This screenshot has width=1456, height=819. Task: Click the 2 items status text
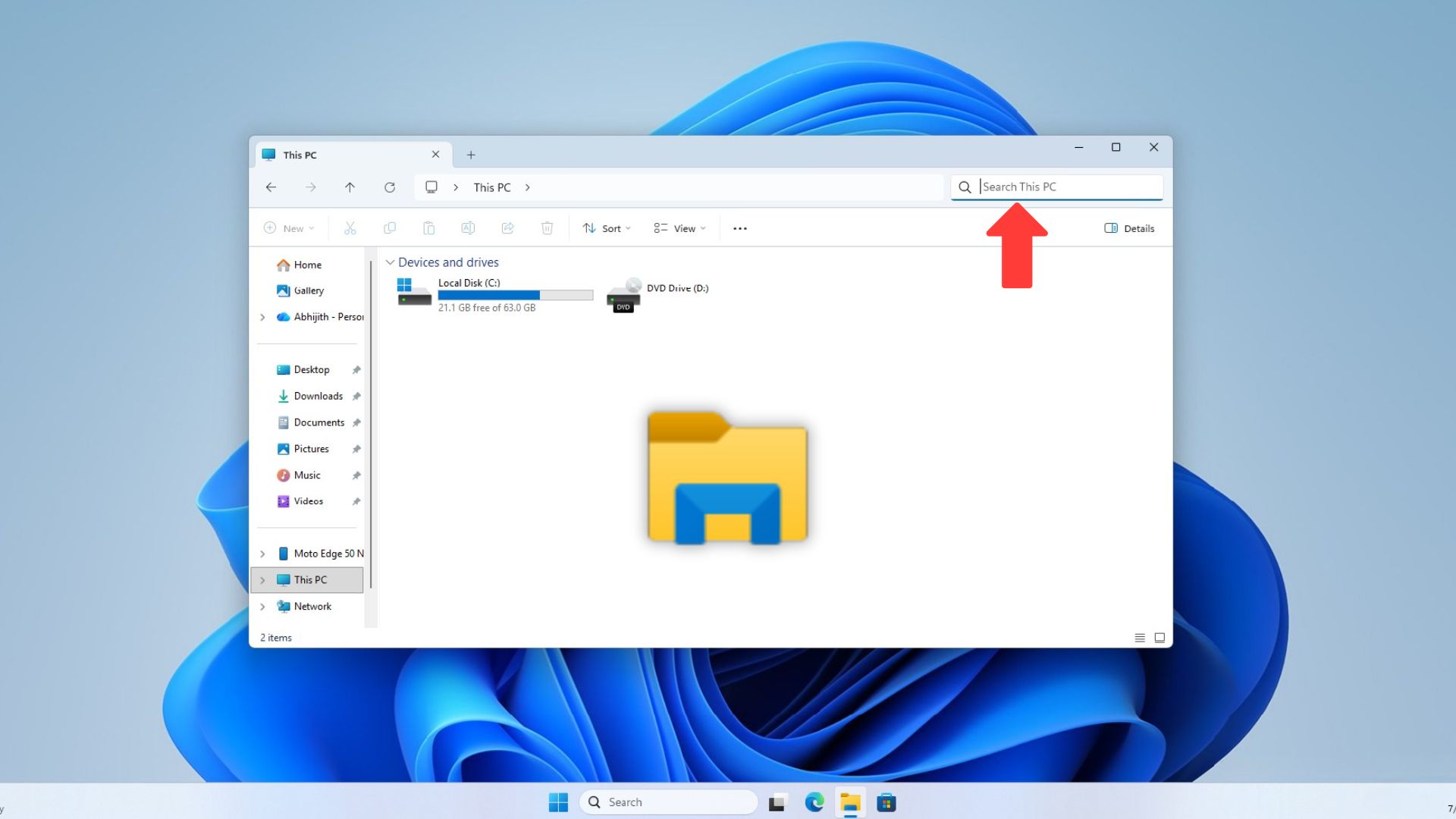click(x=276, y=638)
